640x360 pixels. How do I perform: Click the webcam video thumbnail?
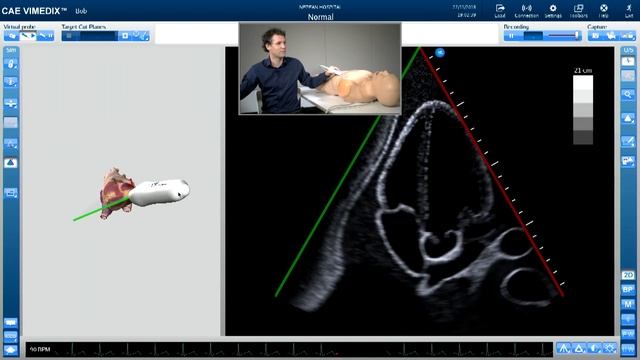[x=320, y=69]
